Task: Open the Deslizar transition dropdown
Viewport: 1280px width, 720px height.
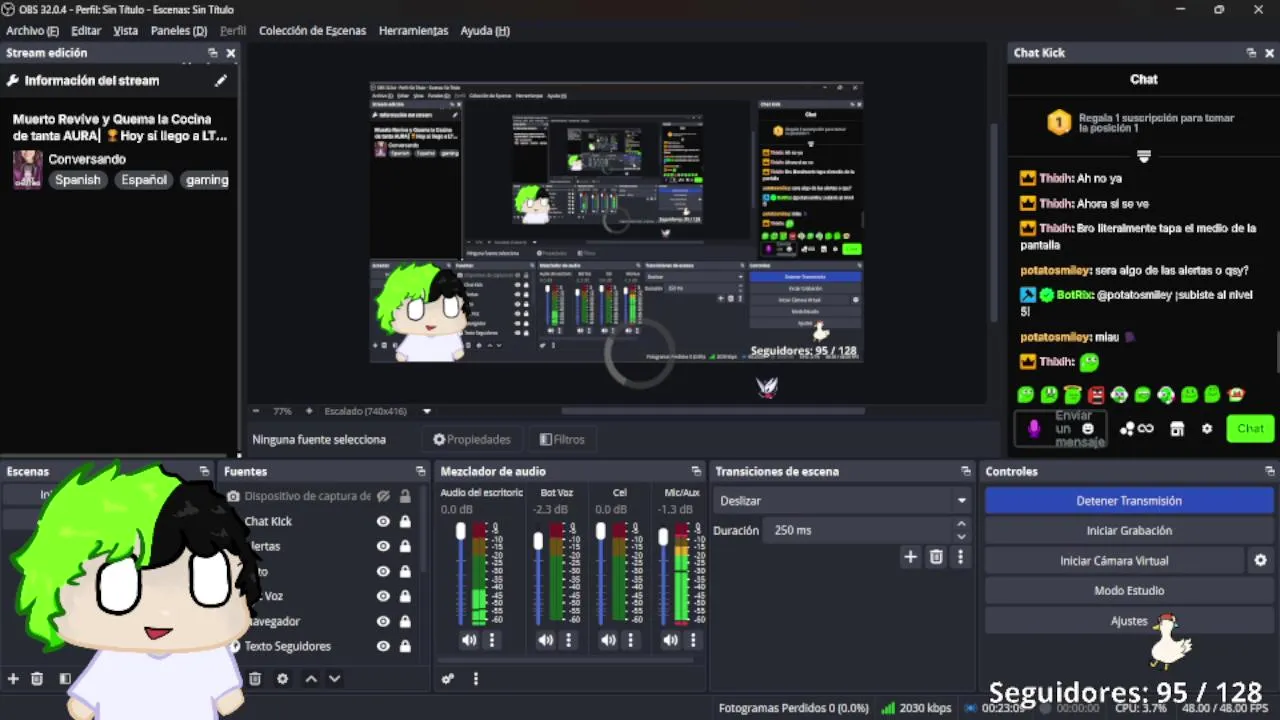Action: point(843,500)
